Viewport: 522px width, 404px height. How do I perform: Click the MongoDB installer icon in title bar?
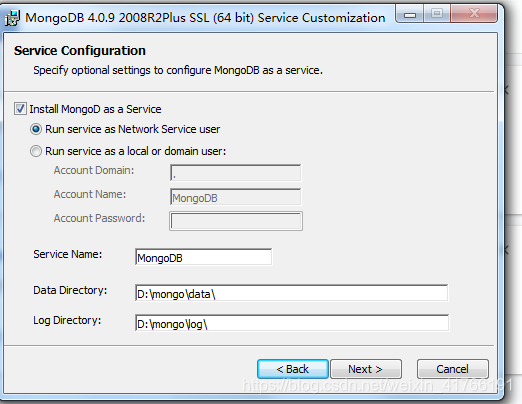pyautogui.click(x=13, y=18)
